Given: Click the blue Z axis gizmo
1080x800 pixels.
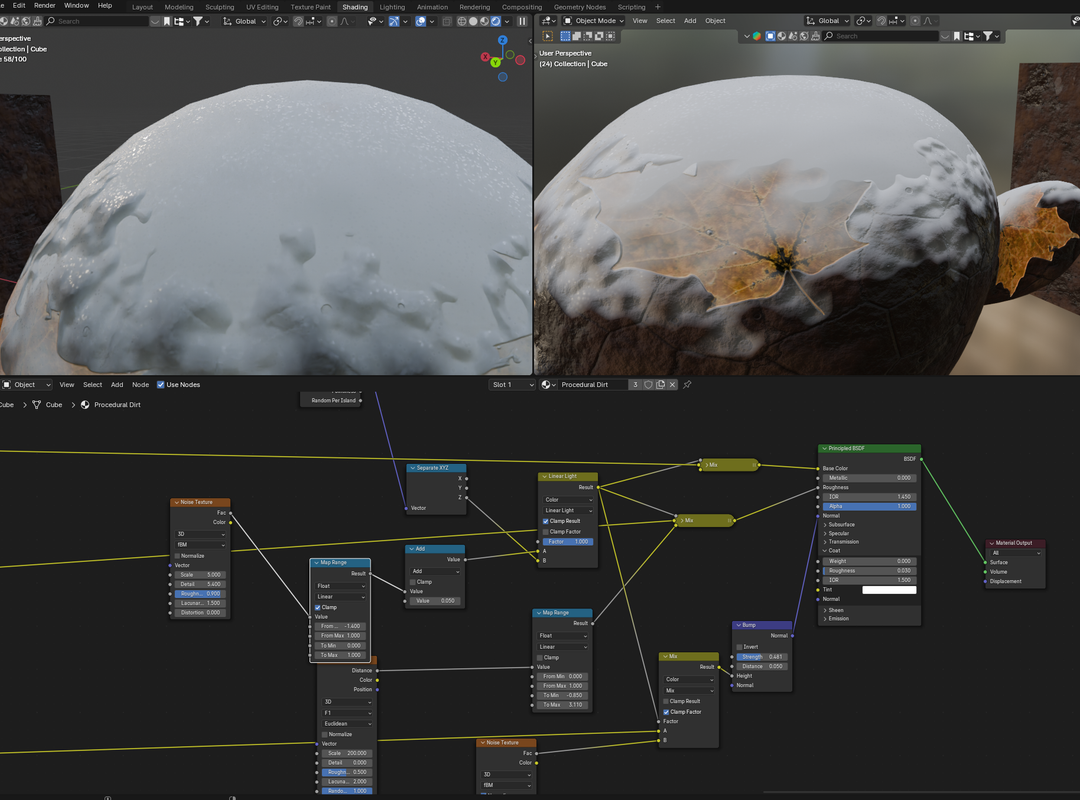Looking at the screenshot, I should (503, 41).
